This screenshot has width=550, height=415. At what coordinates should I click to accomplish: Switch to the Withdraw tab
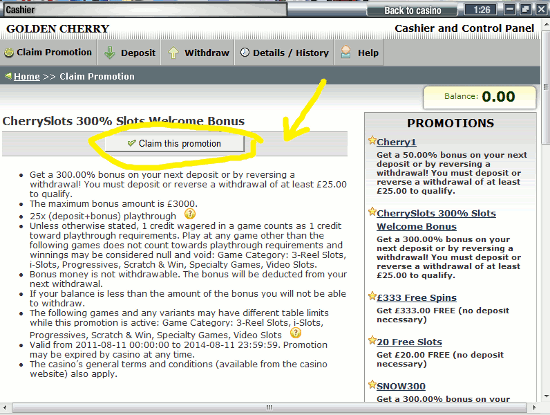[x=198, y=53]
